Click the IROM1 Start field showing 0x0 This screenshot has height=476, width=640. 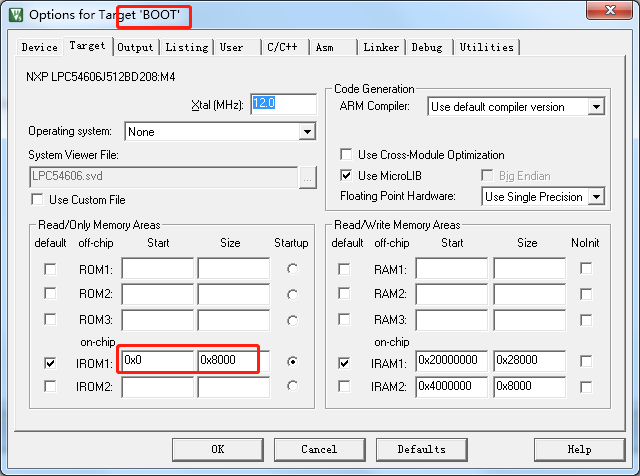click(x=158, y=361)
